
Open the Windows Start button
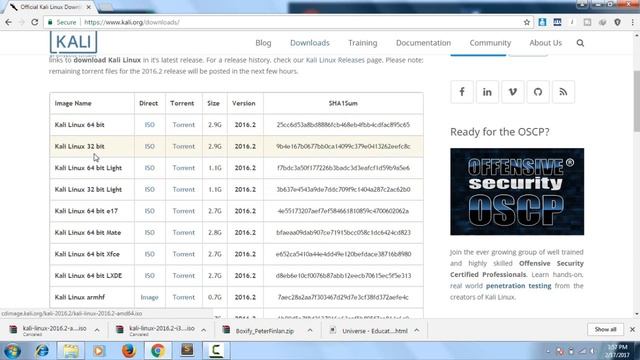12,351
